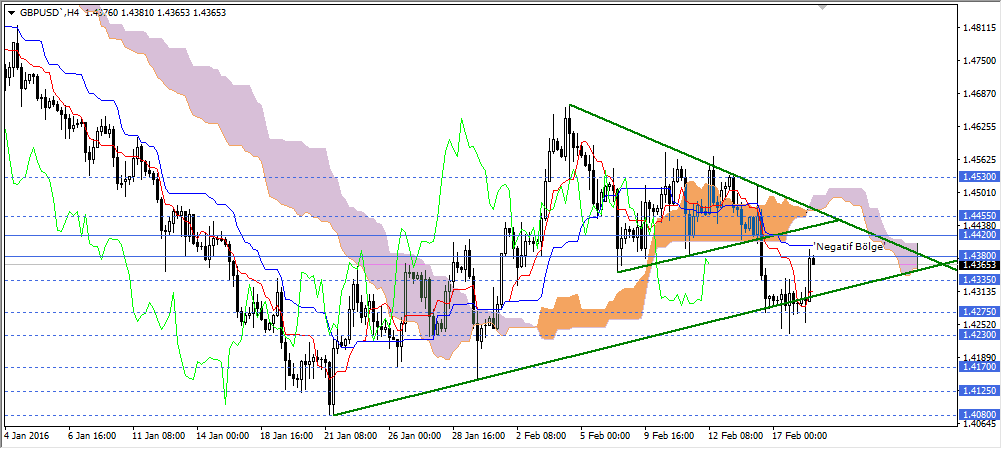Click the 2 Feb 08:00 time label
The image size is (1002, 449).
pos(542,436)
